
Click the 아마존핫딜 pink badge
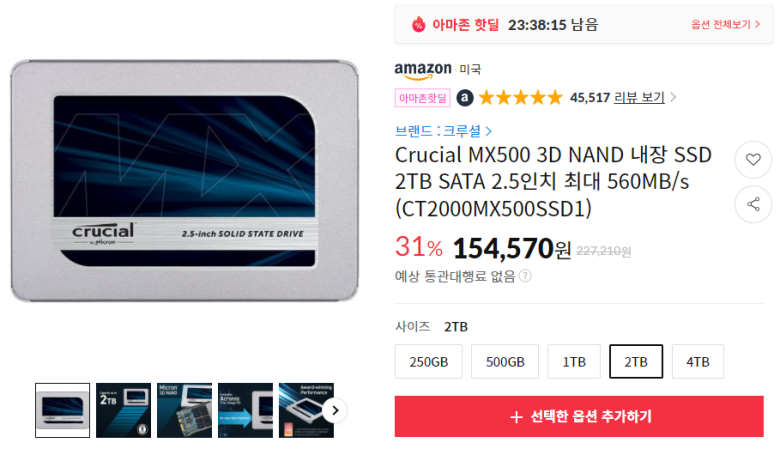pos(423,98)
